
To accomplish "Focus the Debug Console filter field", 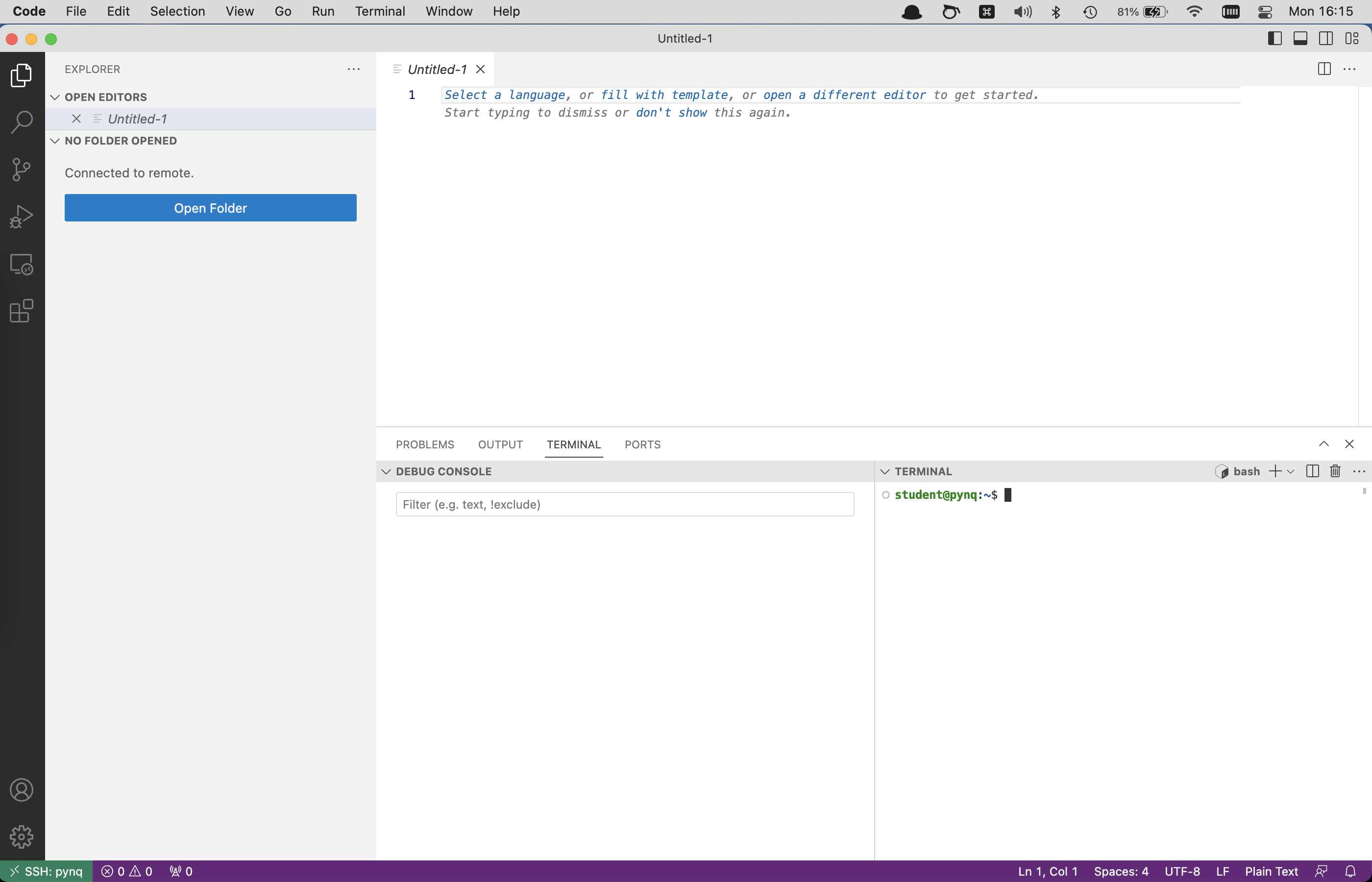I will point(625,504).
